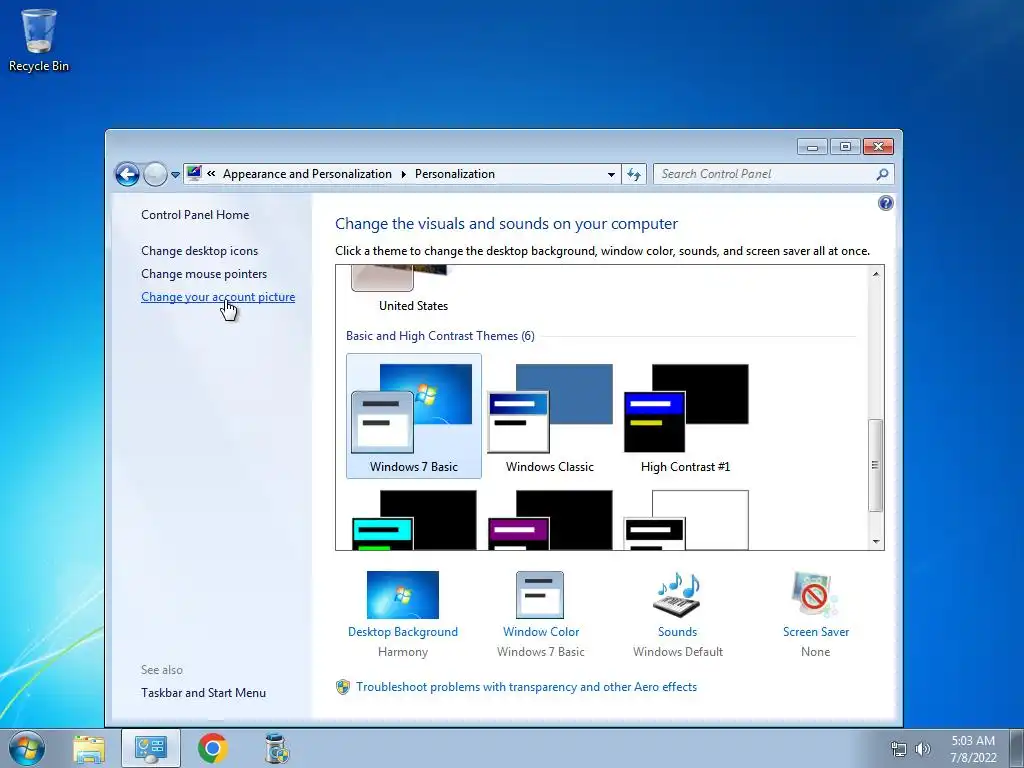Open the Sounds keyboard icon
This screenshot has width=1024, height=768.
(677, 595)
